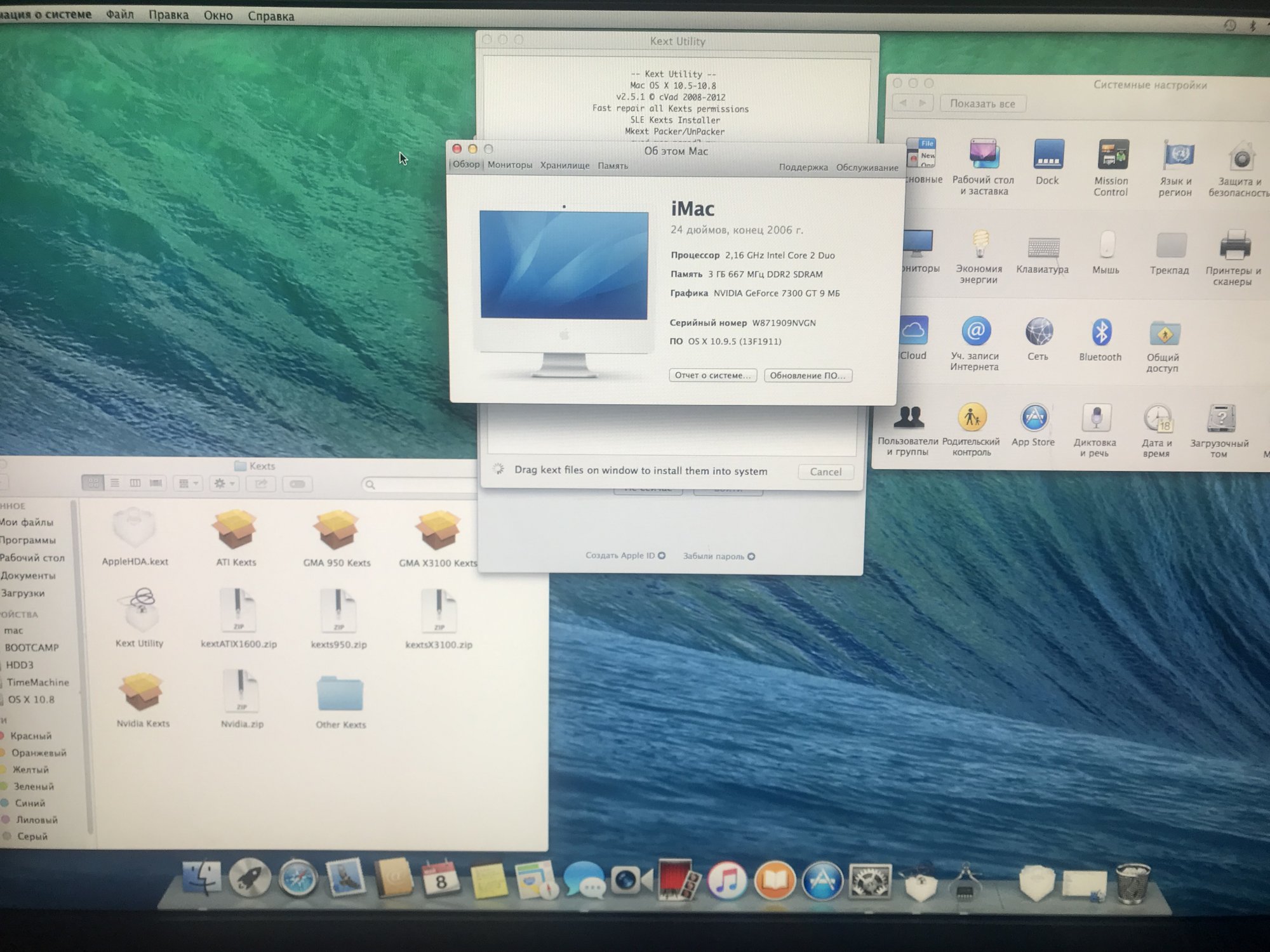
Task: Select Красный tag in Finder sidebar
Action: 27,736
